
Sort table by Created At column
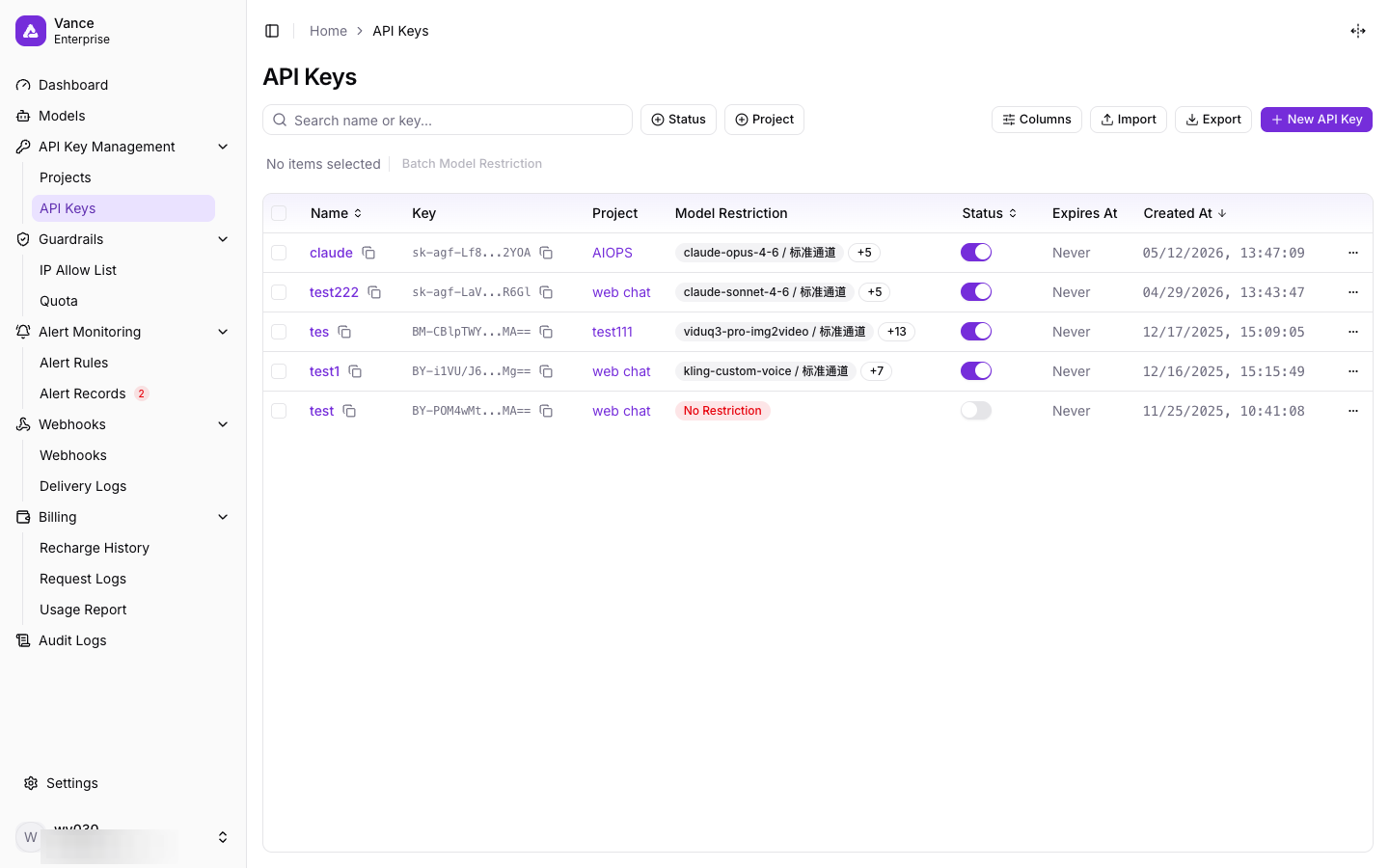(x=1185, y=213)
